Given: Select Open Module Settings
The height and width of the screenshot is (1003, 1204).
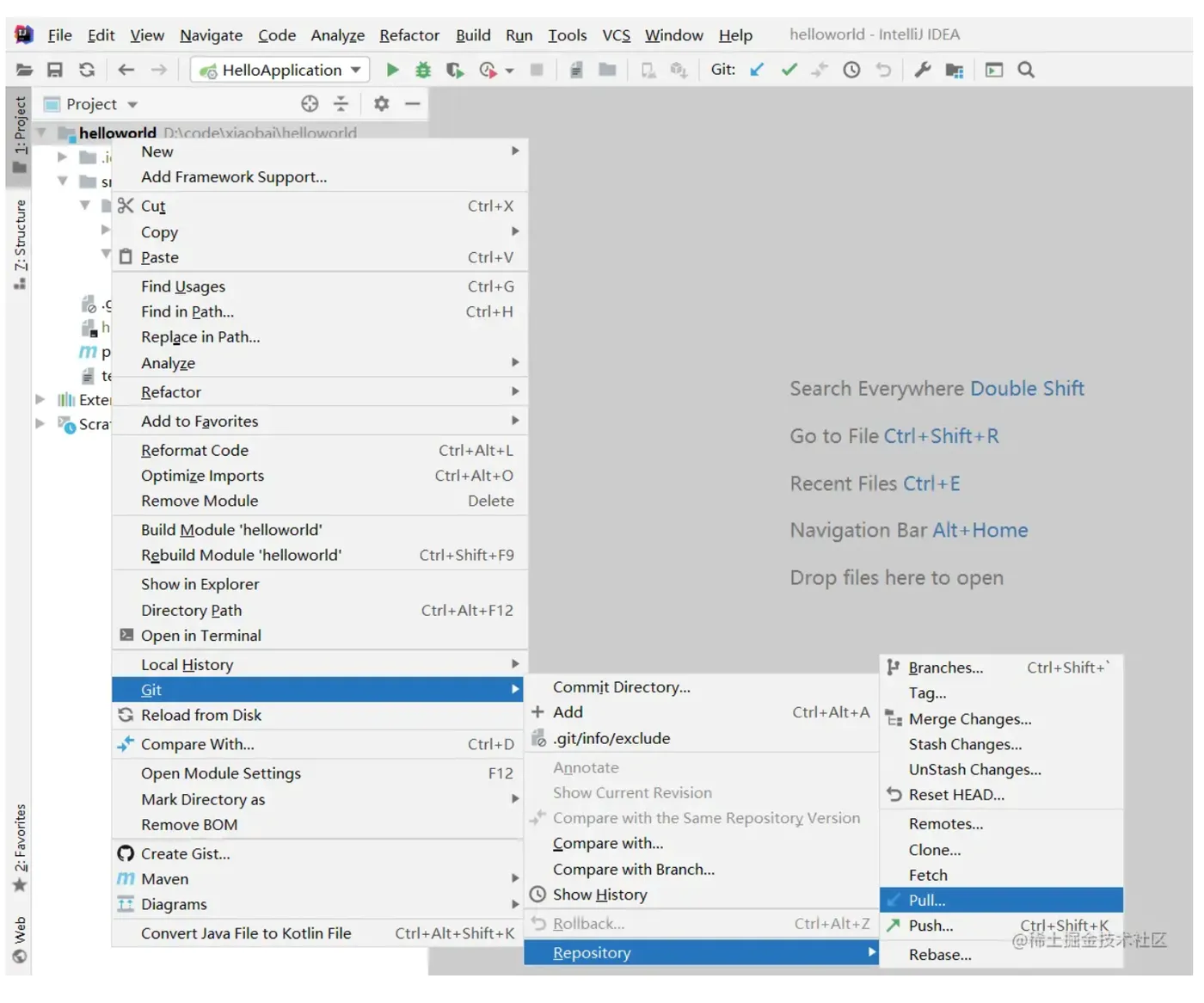Looking at the screenshot, I should (x=320, y=773).
